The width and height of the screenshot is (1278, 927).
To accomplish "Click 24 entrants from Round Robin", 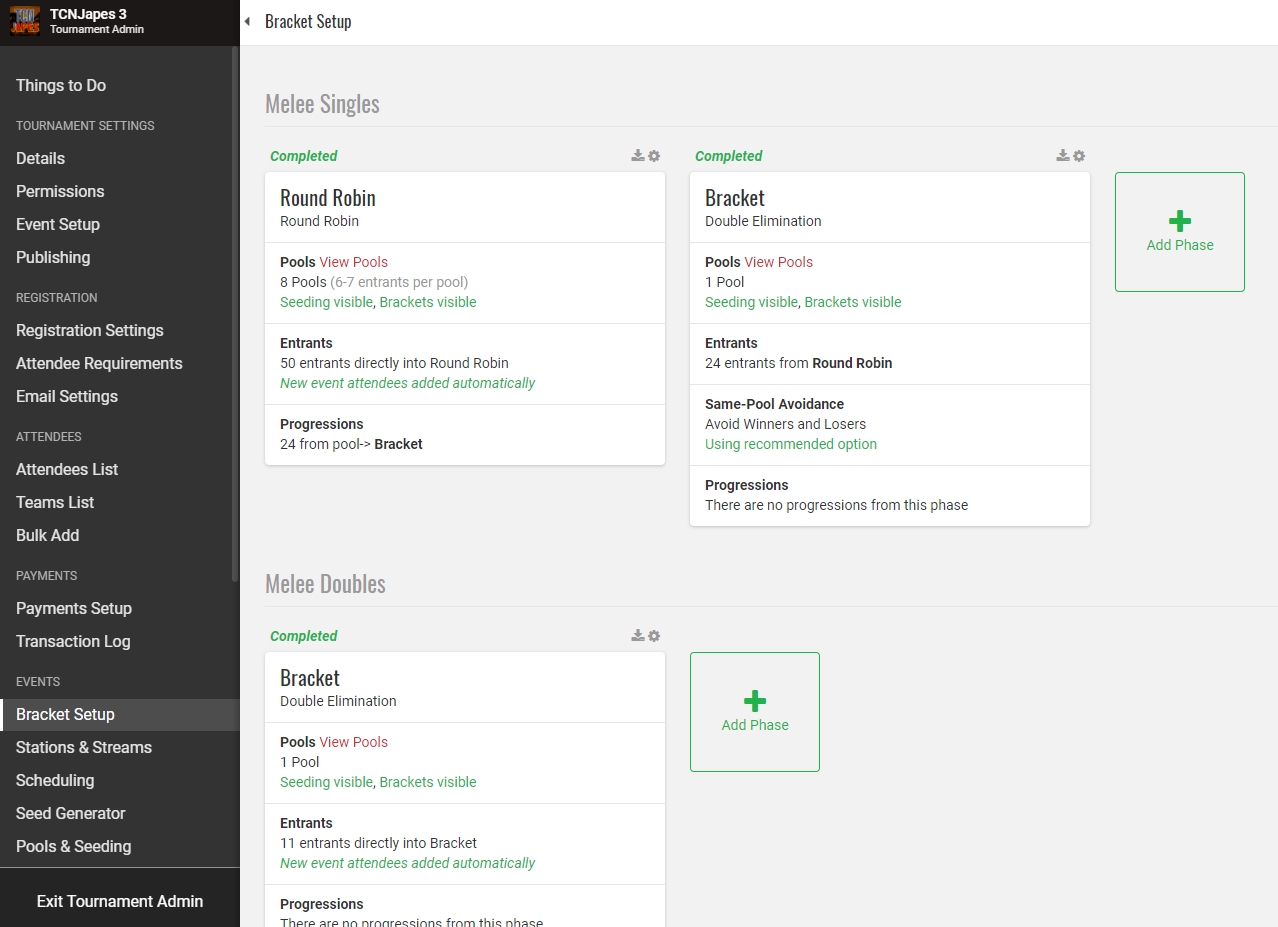I will tap(799, 363).
